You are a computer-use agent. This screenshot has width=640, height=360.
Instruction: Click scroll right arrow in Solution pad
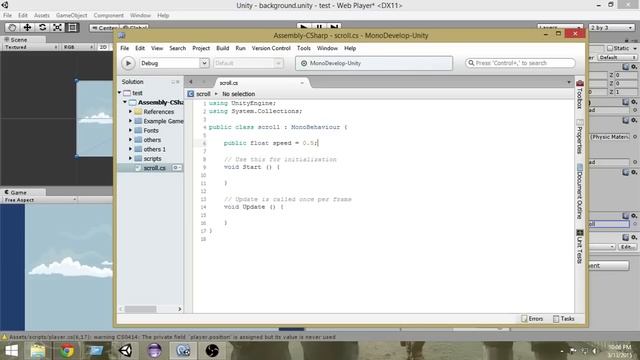[180, 309]
